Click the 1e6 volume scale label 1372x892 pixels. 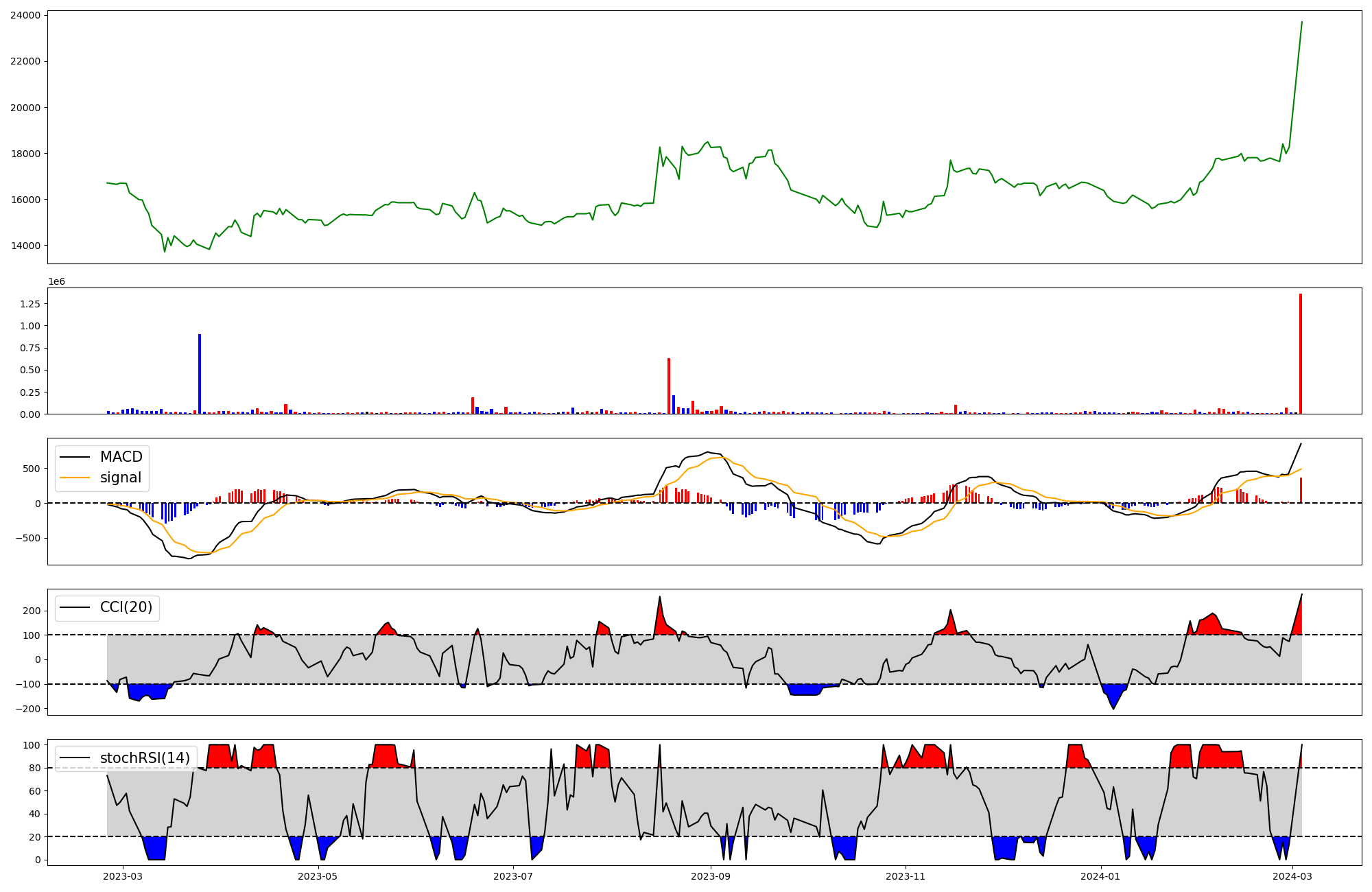[56, 281]
